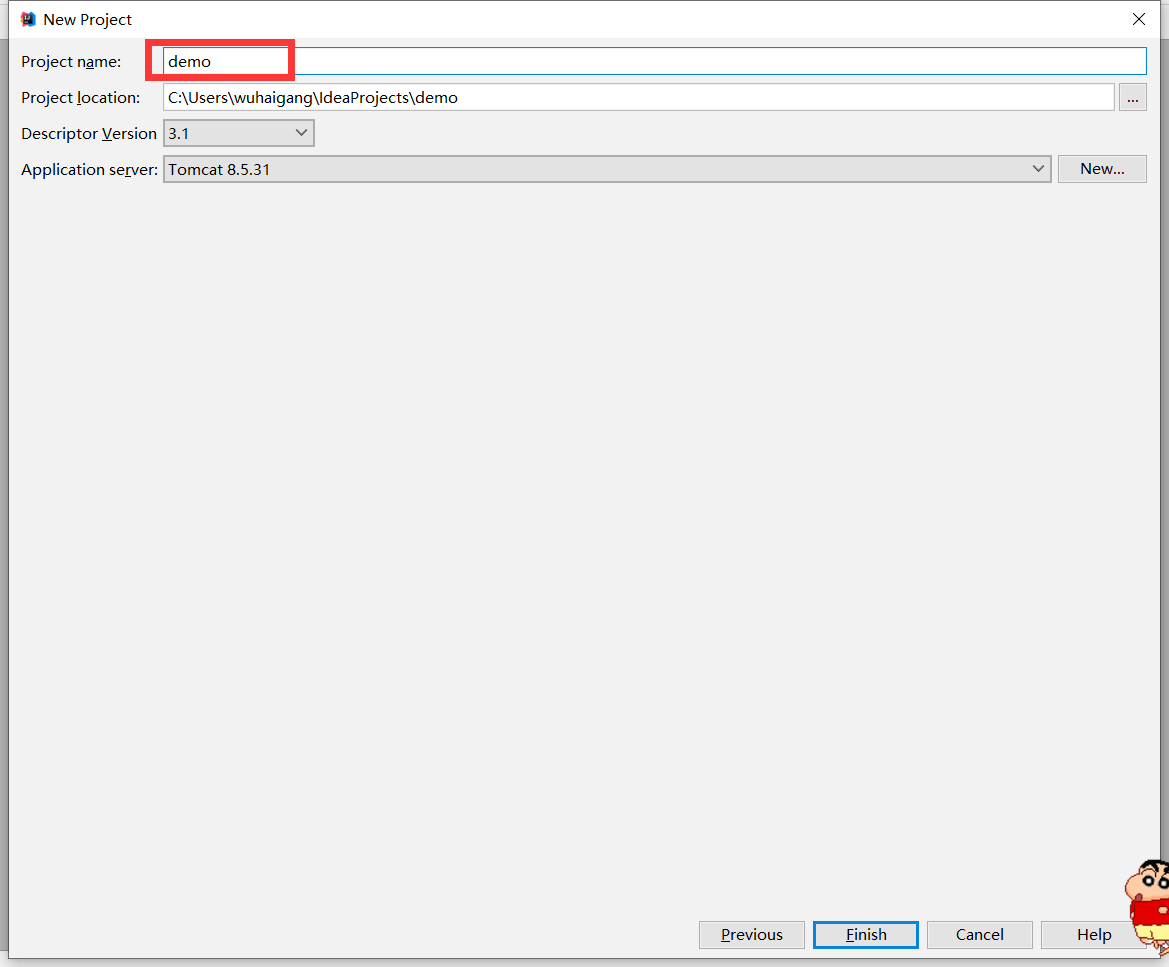The width and height of the screenshot is (1169, 967).
Task: Click the New Project title text
Action: pyautogui.click(x=87, y=20)
